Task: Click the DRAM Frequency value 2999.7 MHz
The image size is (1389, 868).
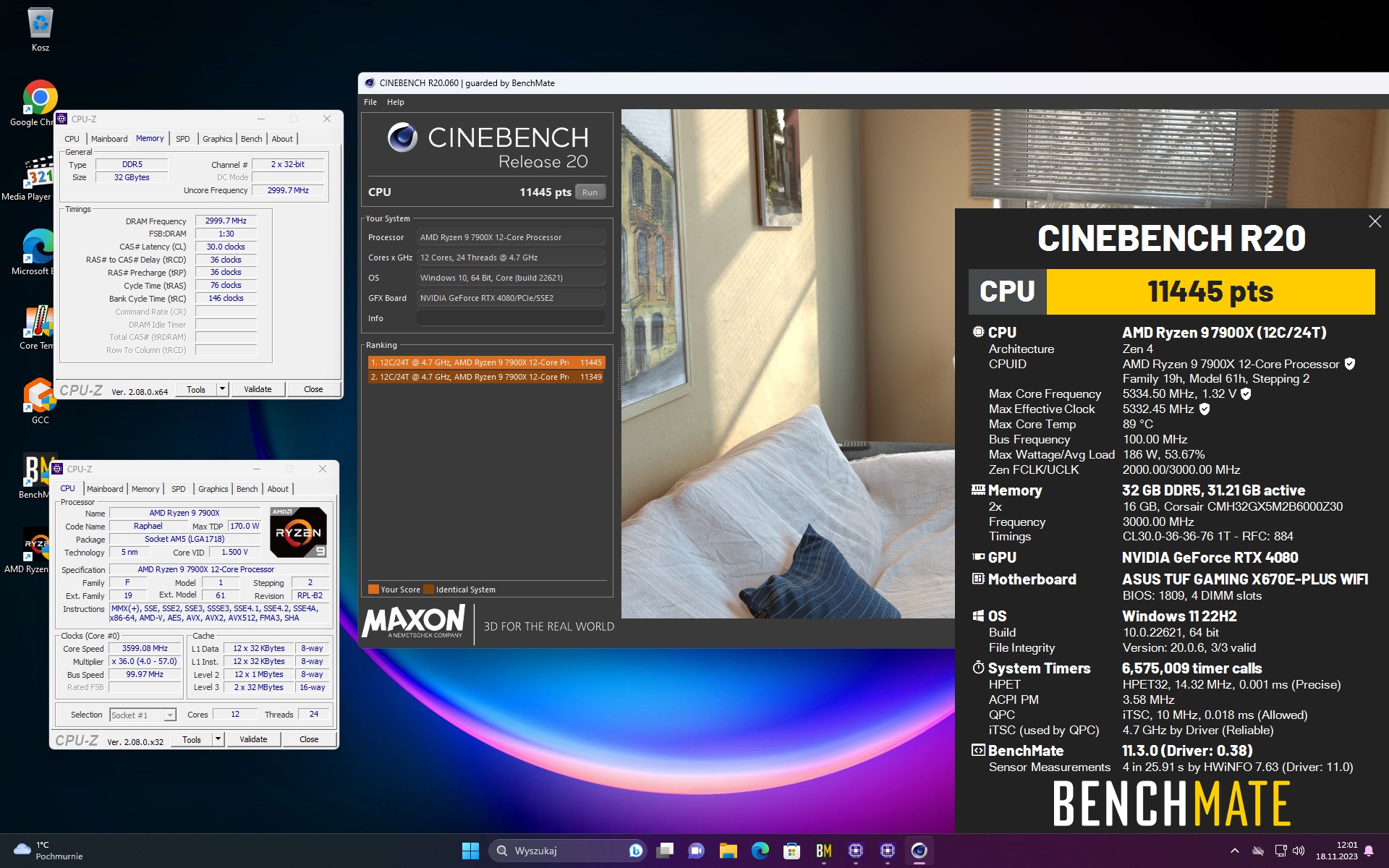Action: pos(226,221)
